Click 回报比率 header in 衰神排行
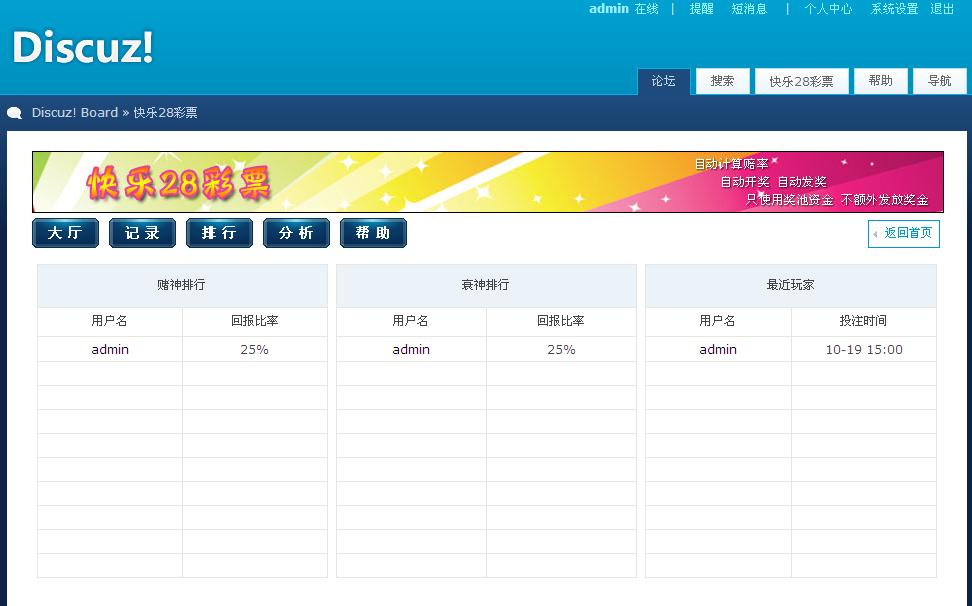Screen dimensions: 972x606 click(560, 321)
